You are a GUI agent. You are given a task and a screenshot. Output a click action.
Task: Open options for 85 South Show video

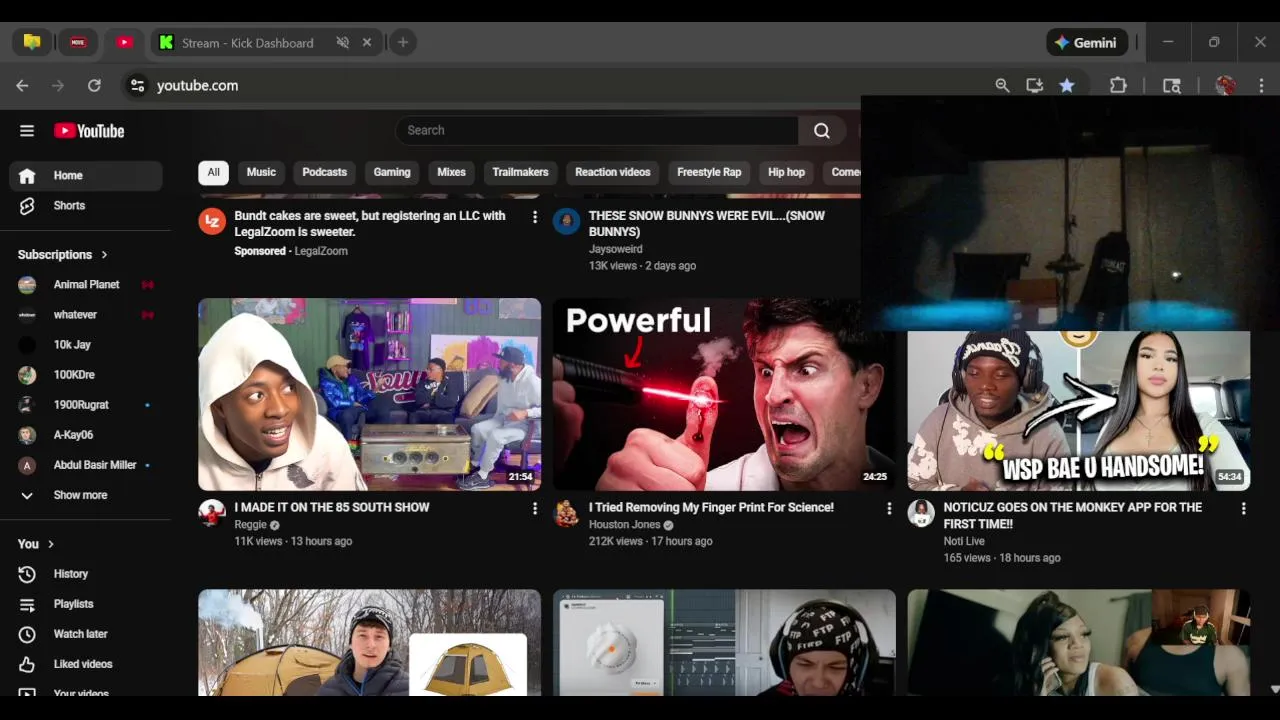[535, 509]
